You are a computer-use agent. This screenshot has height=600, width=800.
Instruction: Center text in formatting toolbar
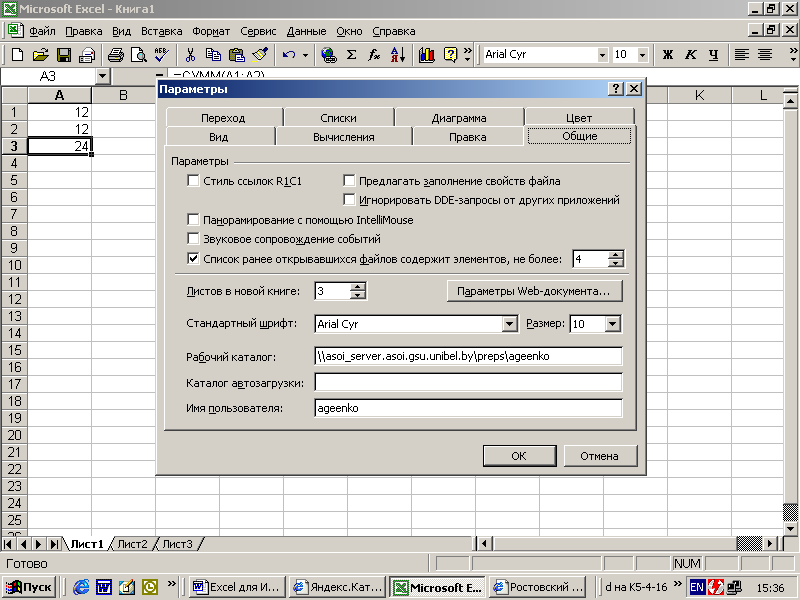(765, 54)
